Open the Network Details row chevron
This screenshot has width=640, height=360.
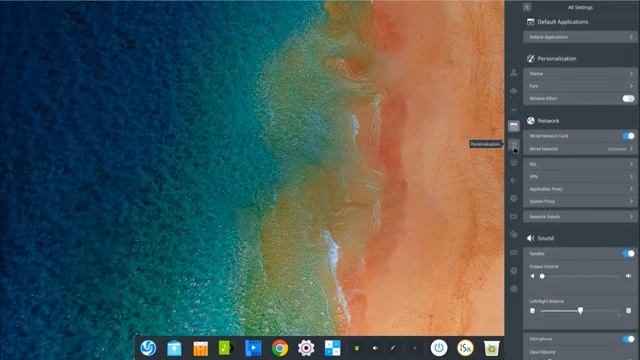pos(631,217)
